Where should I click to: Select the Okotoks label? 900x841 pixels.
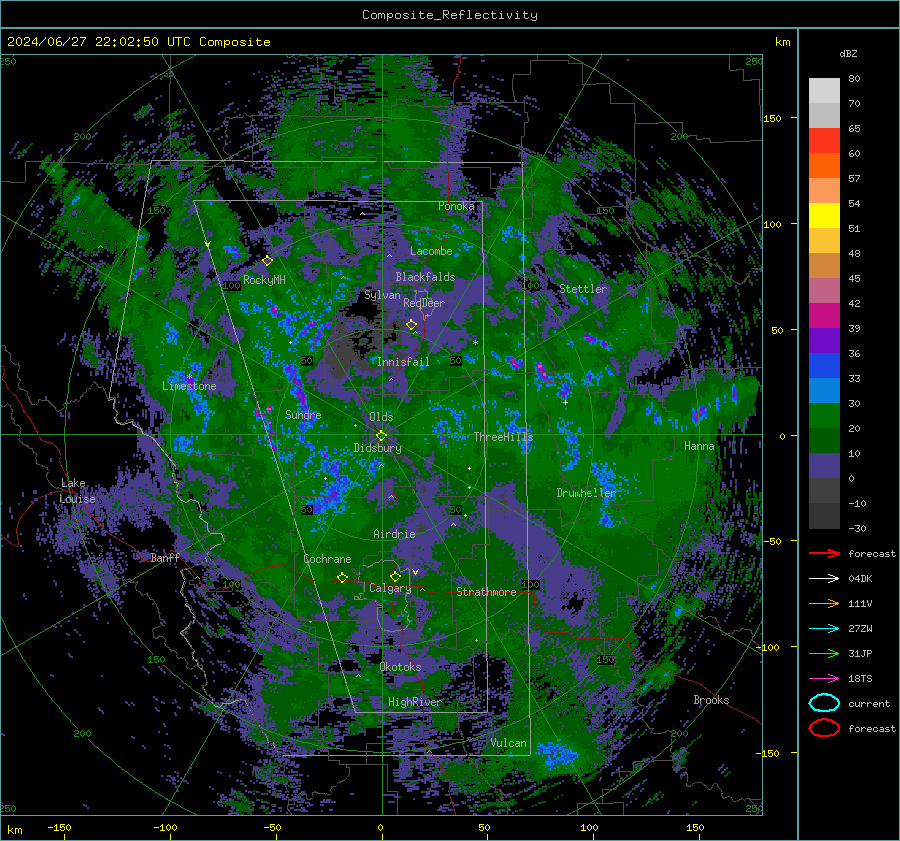[400, 667]
